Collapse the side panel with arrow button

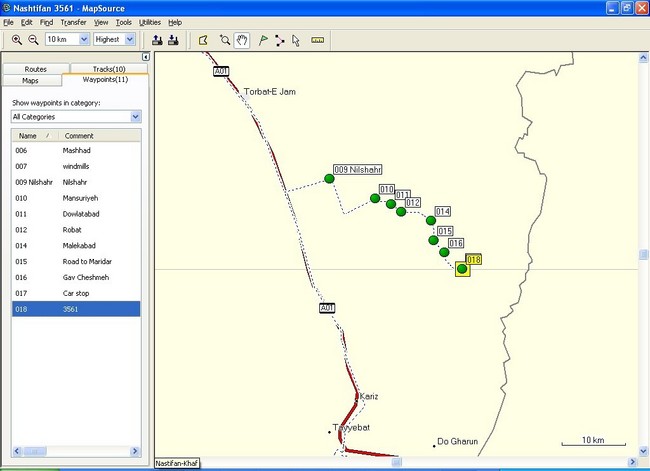tap(146, 57)
